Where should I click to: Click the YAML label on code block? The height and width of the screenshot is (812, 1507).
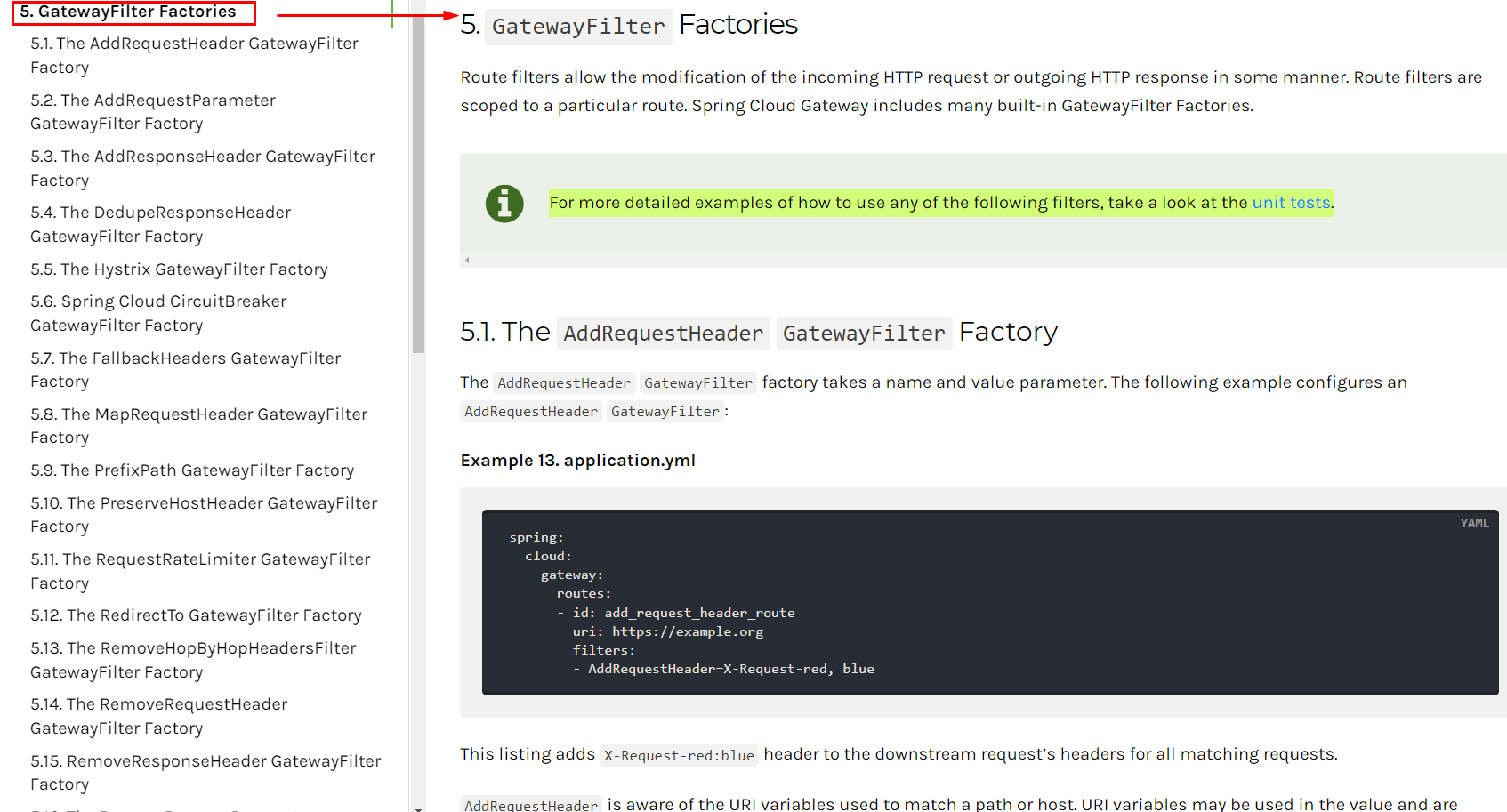[1474, 523]
